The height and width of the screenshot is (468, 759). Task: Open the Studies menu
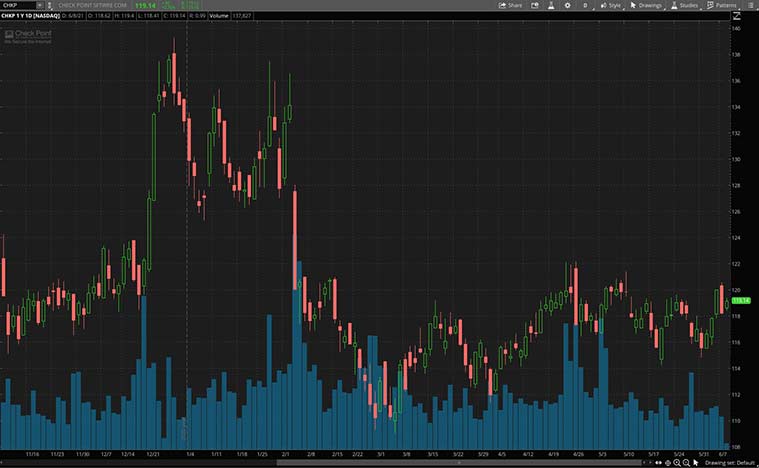(x=684, y=5)
